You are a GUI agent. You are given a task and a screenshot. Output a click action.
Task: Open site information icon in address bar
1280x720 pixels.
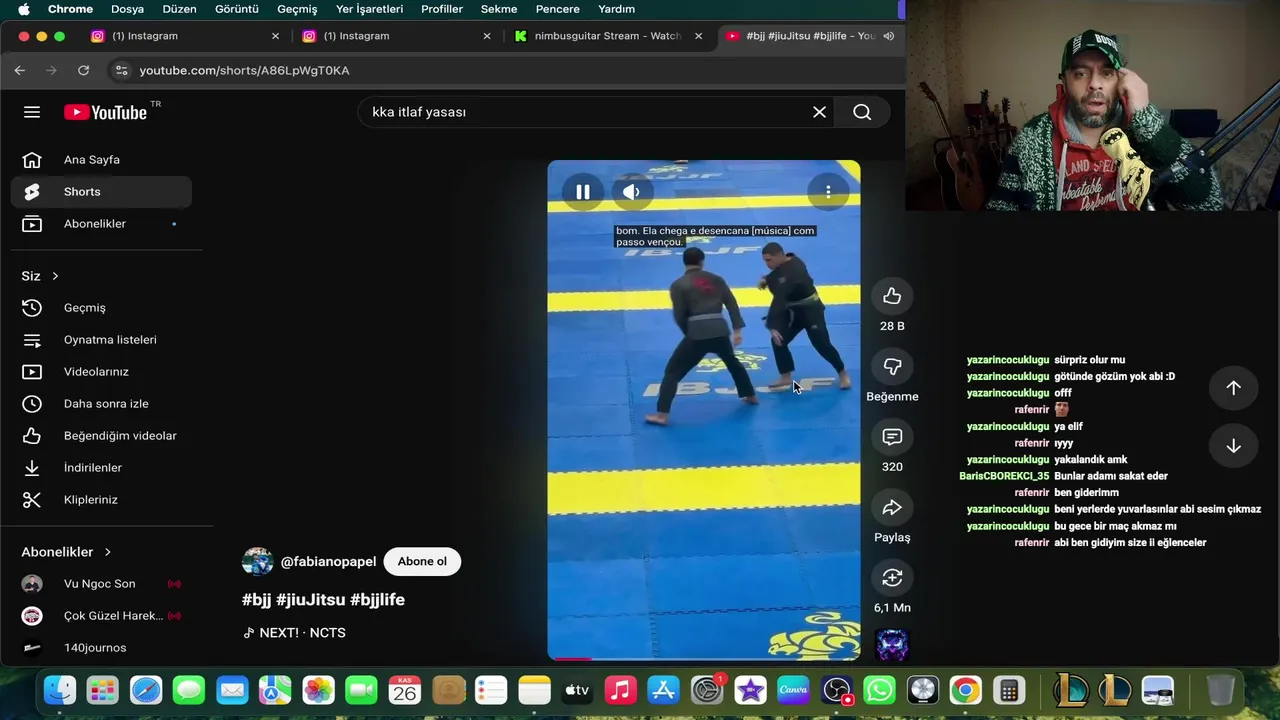(x=121, y=70)
